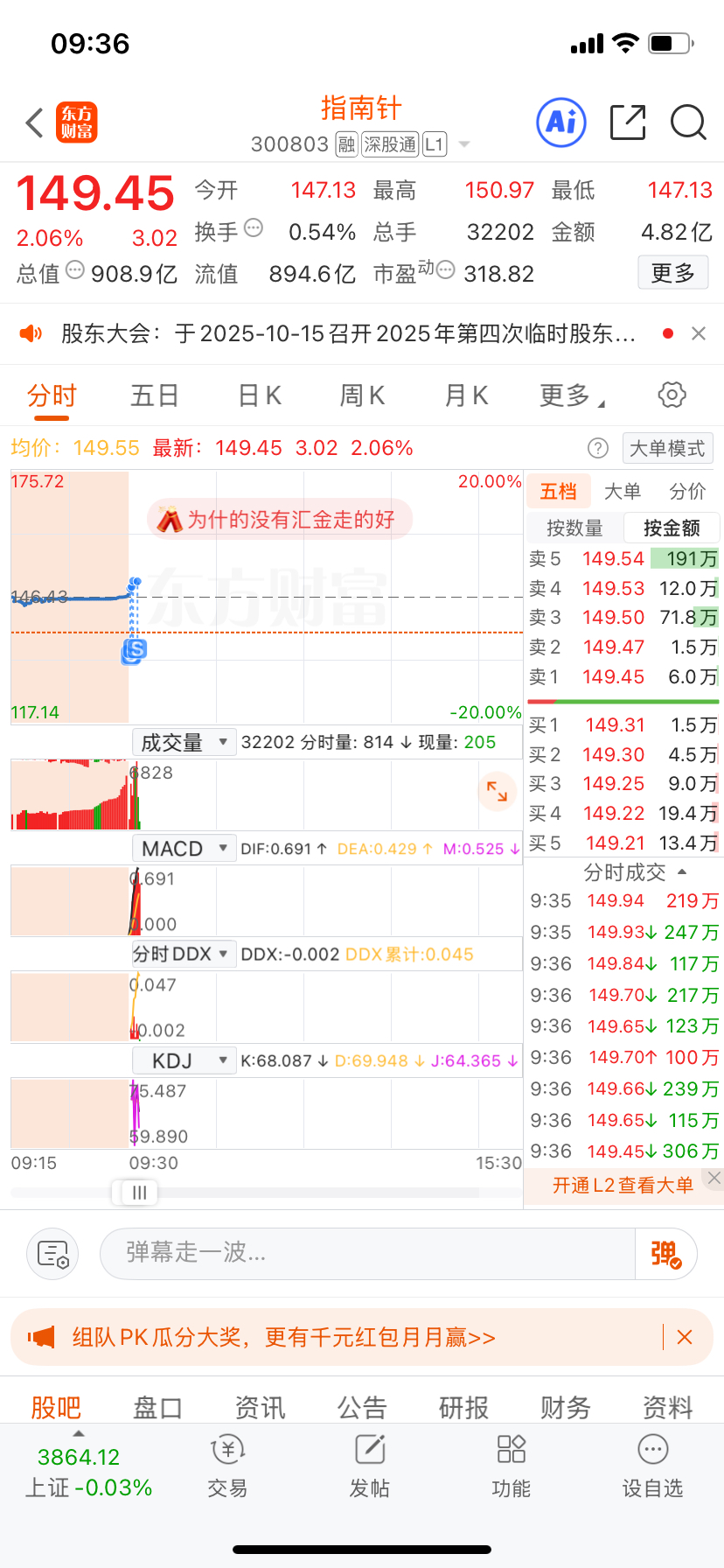Tap the 总值 info smiley icon
Image resolution: width=724 pixels, height=1568 pixels.
(75, 270)
